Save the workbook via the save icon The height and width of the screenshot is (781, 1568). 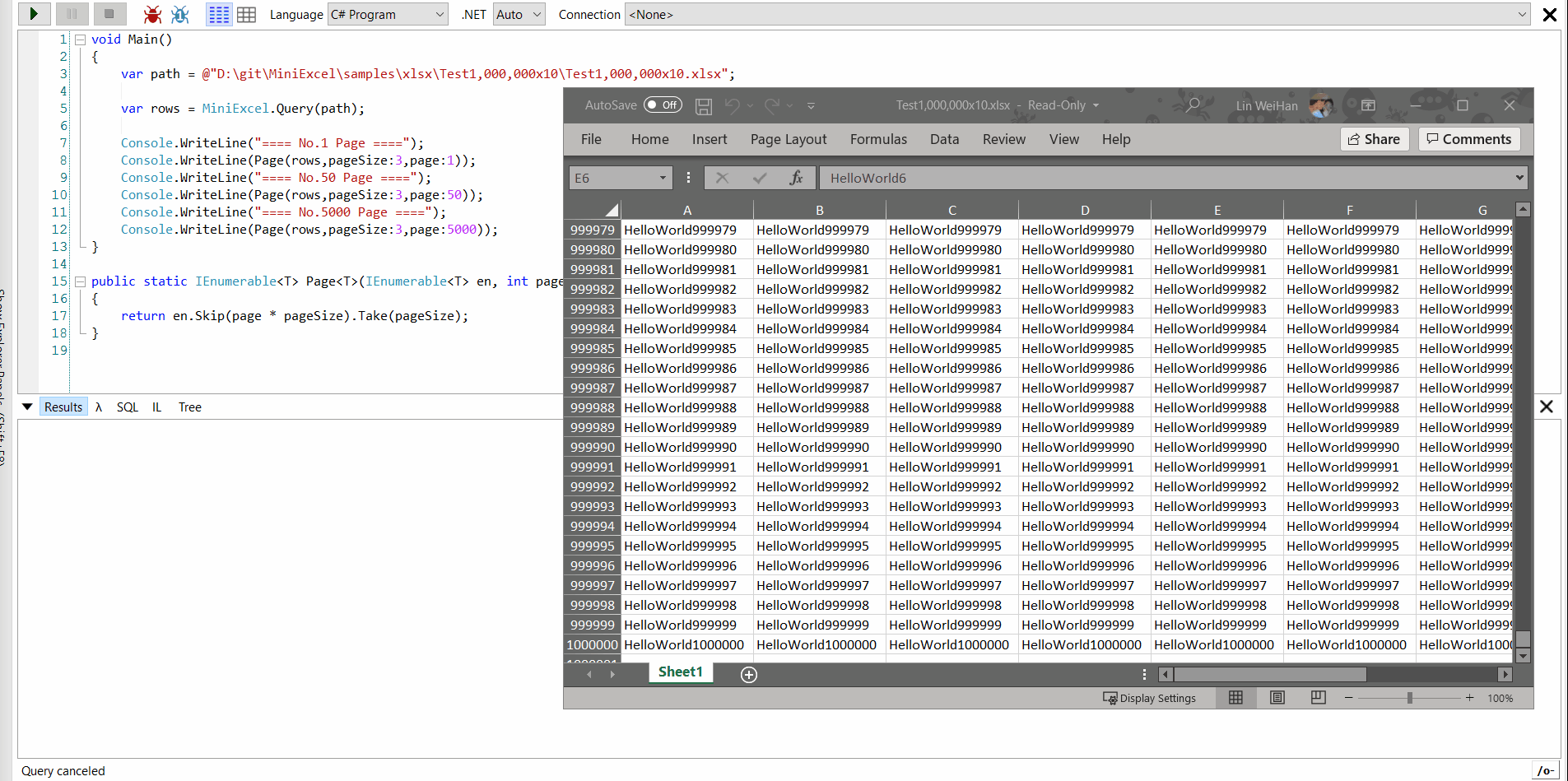(703, 105)
